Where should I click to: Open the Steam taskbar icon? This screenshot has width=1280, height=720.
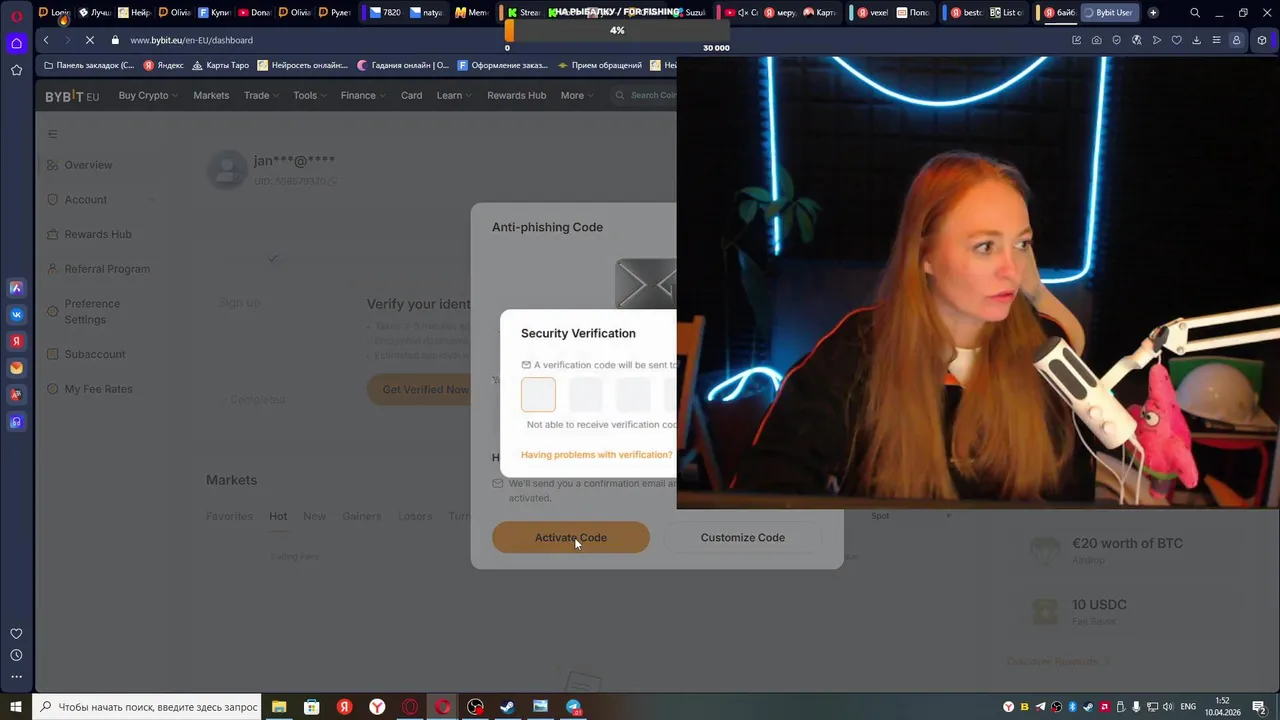[508, 707]
